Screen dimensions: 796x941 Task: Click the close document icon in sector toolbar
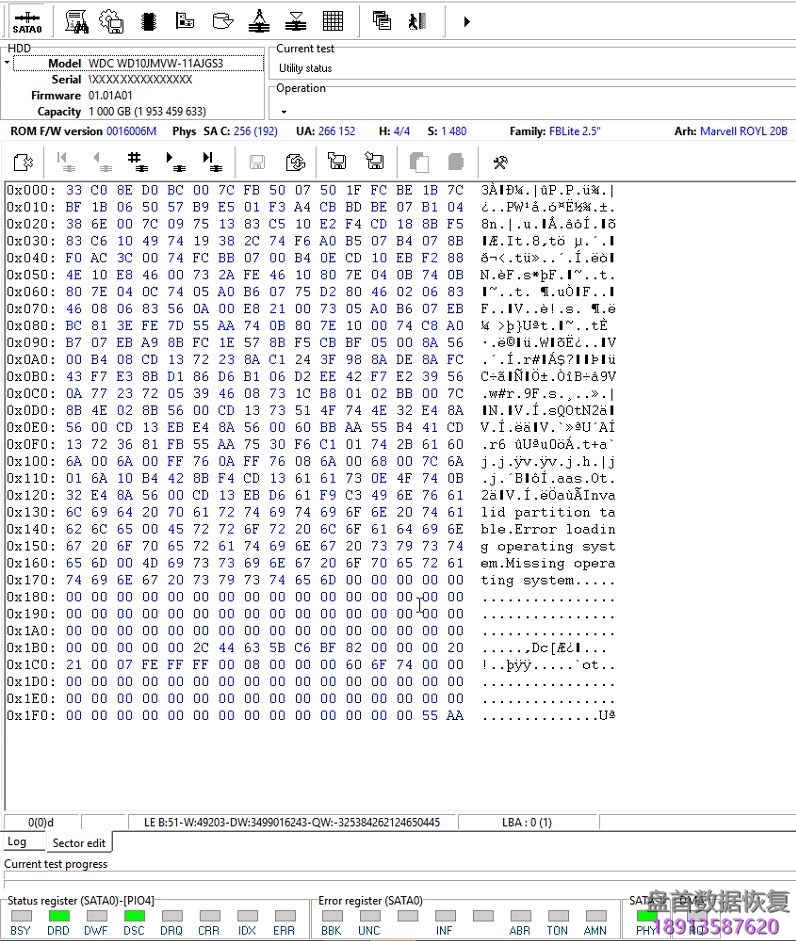pos(24,162)
